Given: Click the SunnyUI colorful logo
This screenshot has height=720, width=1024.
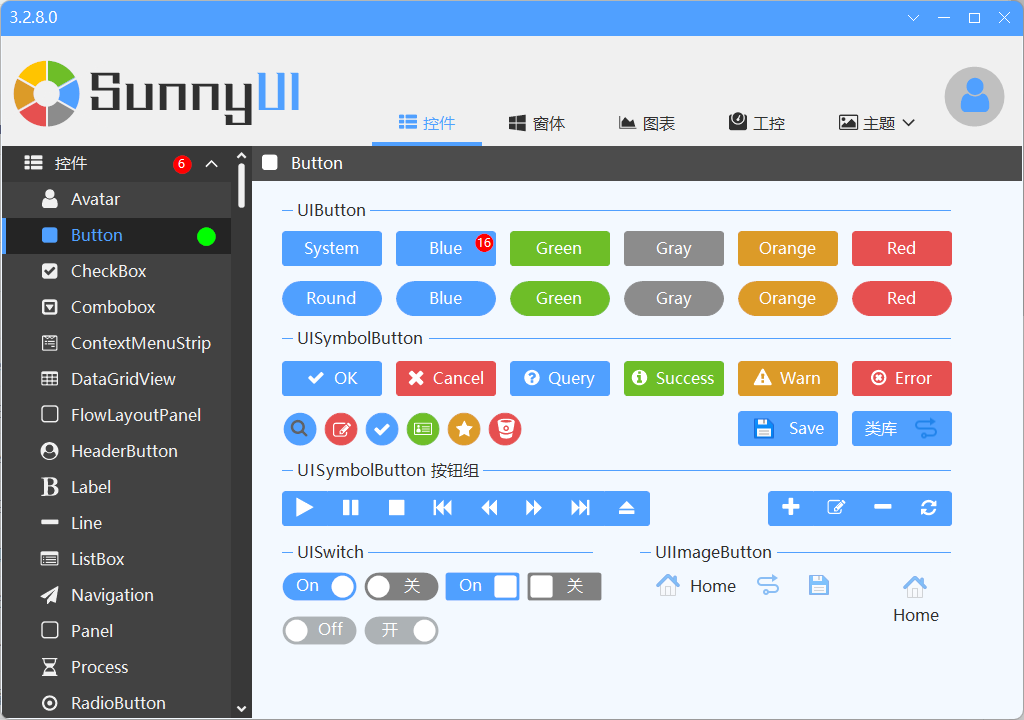Looking at the screenshot, I should click(x=46, y=93).
